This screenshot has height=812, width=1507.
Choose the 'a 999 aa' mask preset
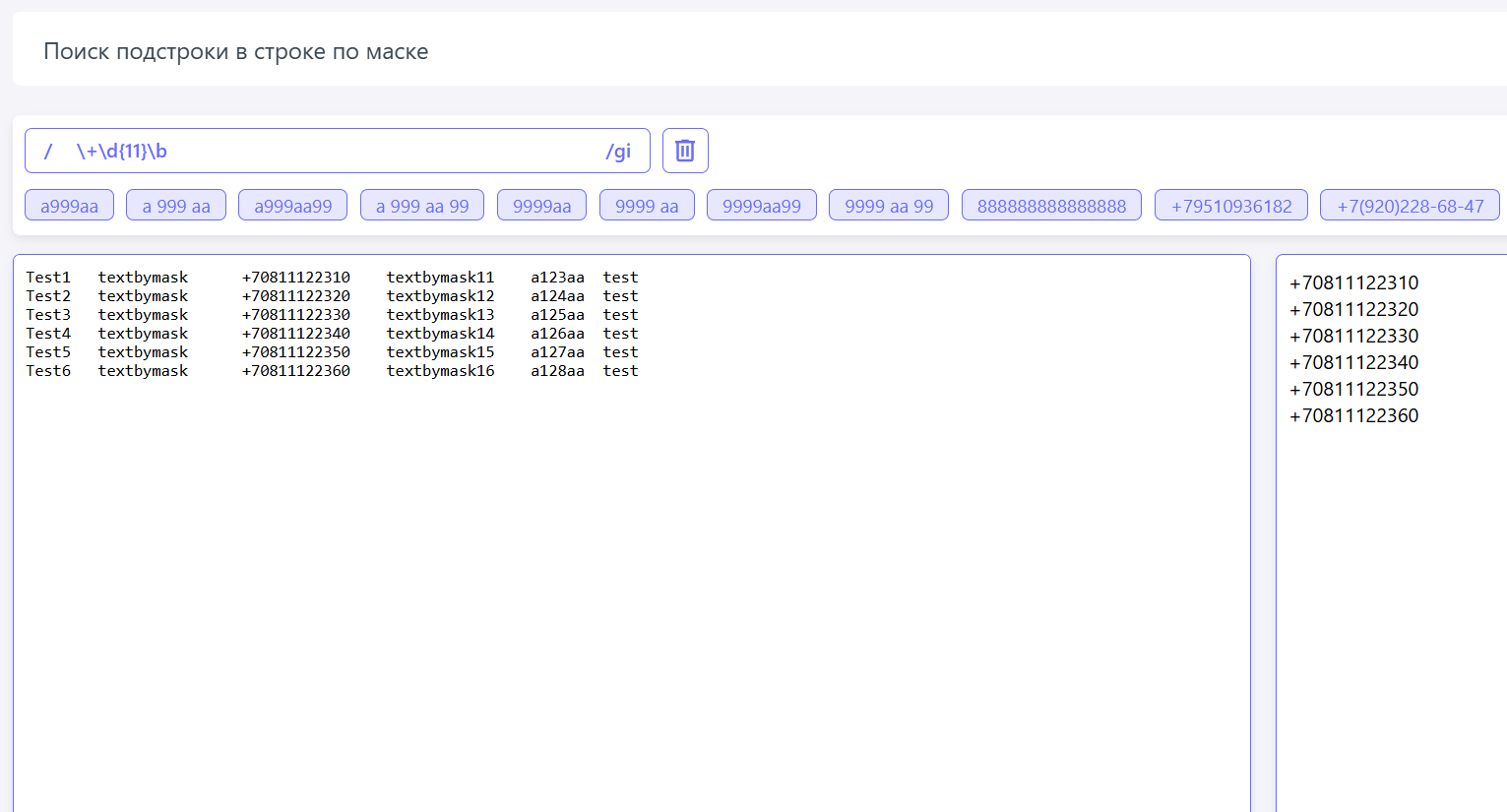(x=176, y=206)
